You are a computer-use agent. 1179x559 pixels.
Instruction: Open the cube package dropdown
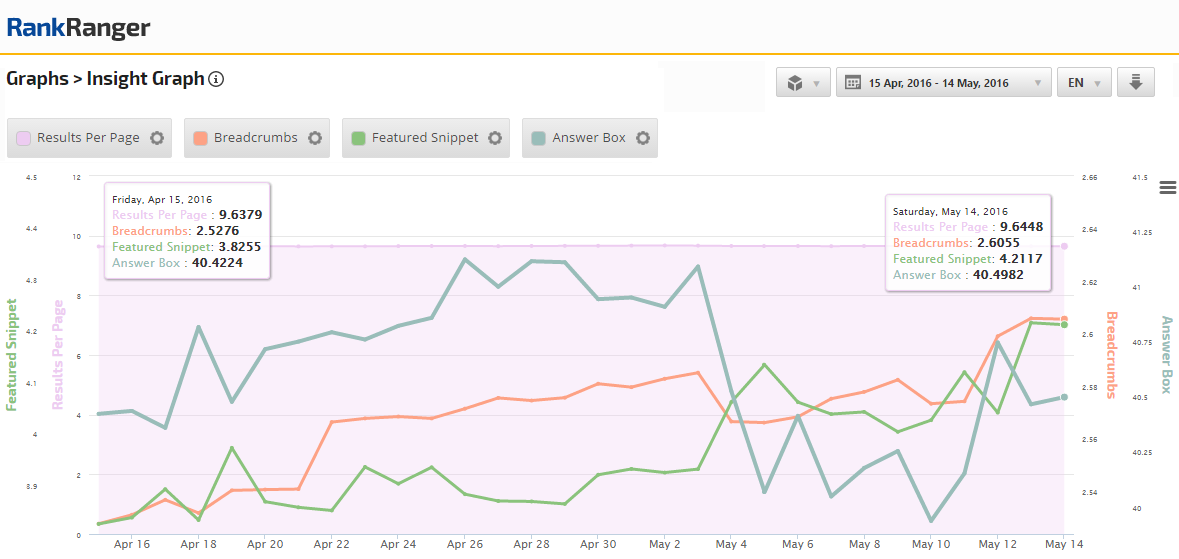point(803,83)
